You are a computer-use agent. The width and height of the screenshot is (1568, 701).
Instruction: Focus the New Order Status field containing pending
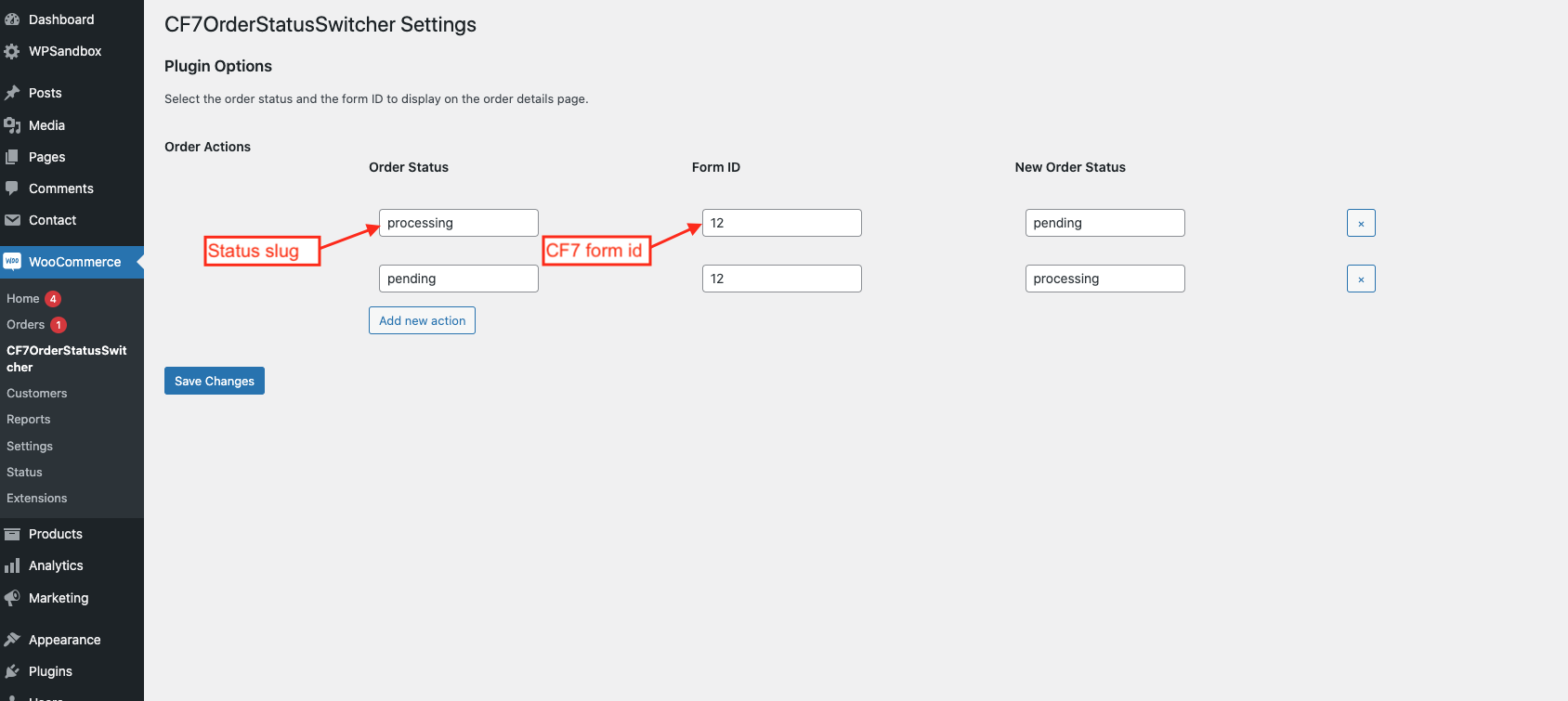point(1105,223)
